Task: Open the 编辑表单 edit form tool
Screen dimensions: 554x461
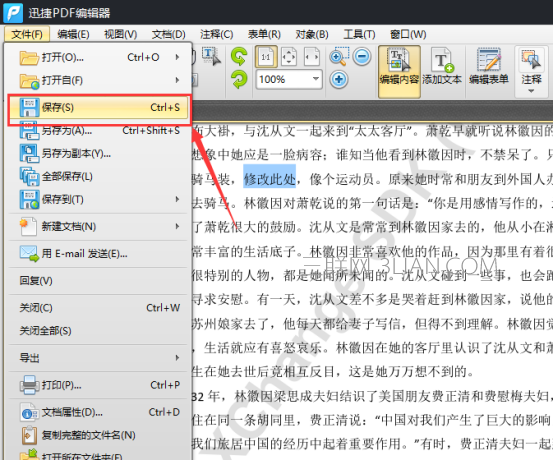Action: pyautogui.click(x=489, y=67)
